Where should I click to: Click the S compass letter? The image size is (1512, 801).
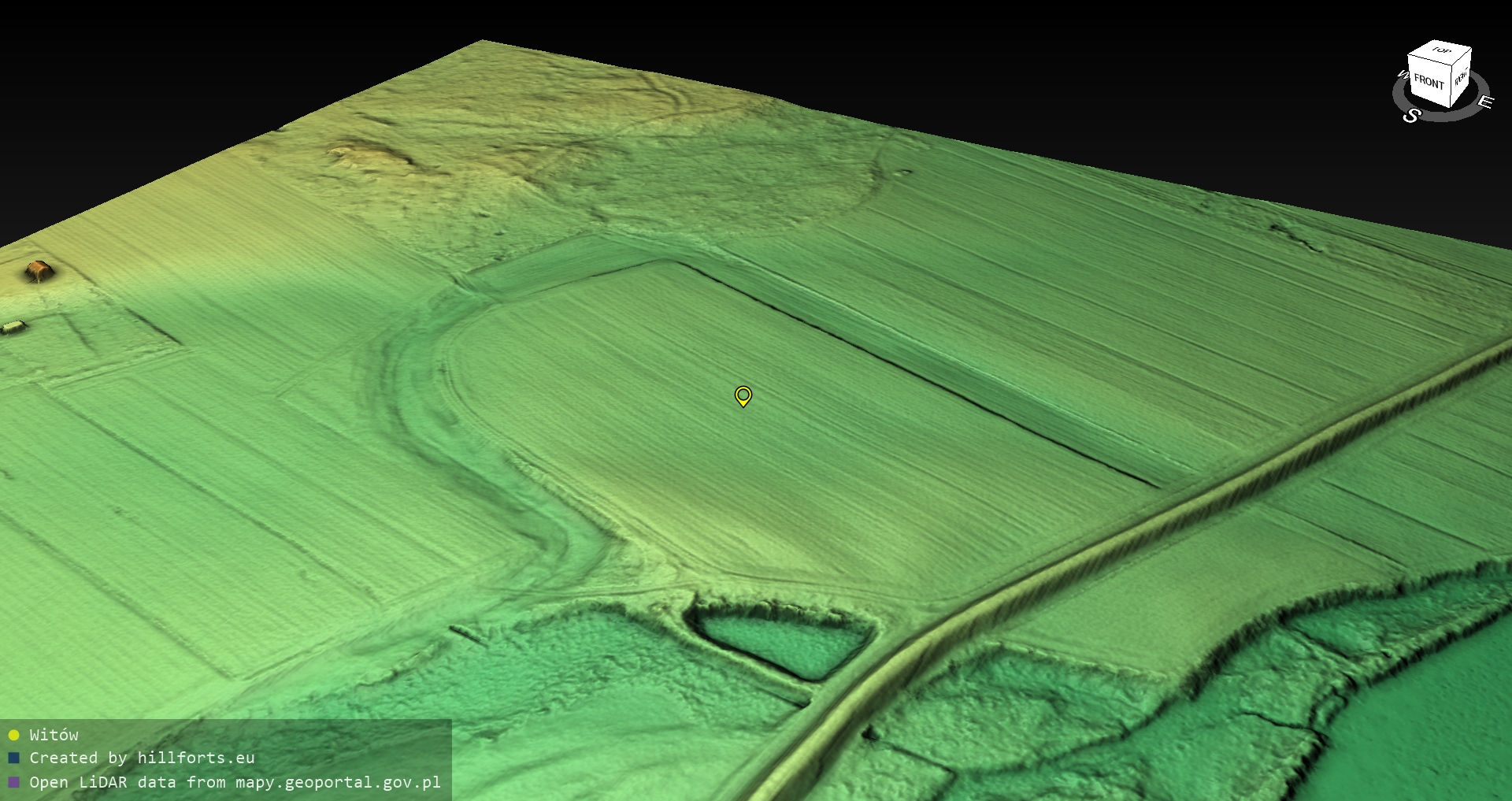click(1411, 116)
